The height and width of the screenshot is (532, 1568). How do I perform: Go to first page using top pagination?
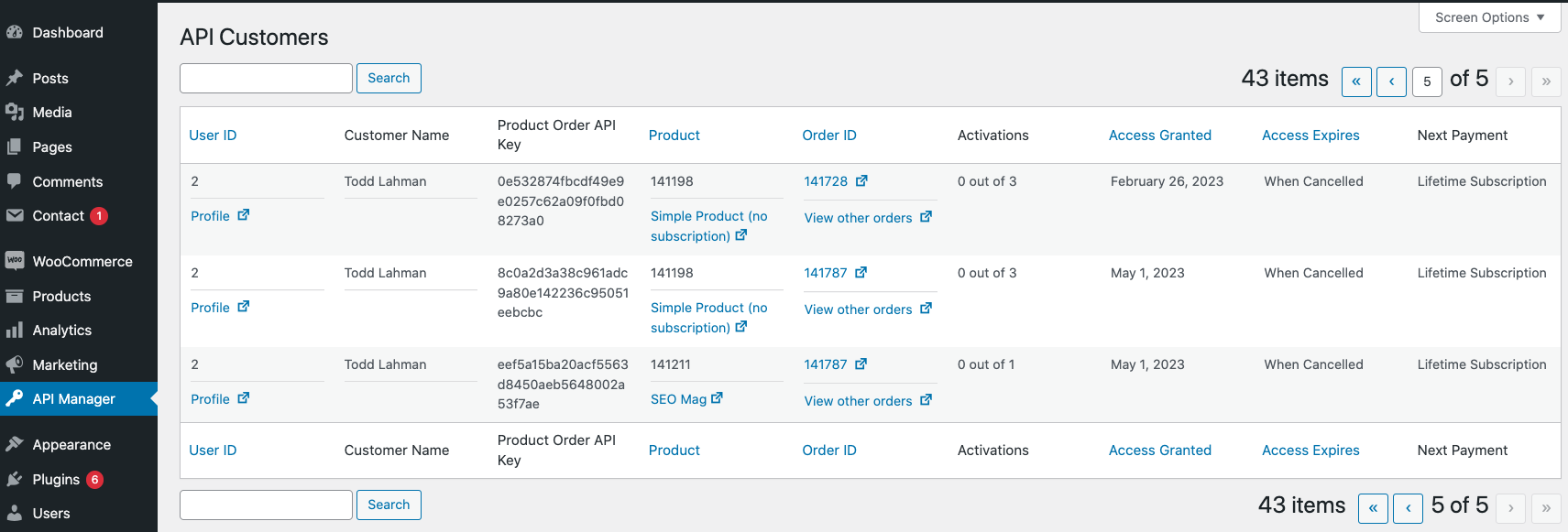click(x=1356, y=81)
